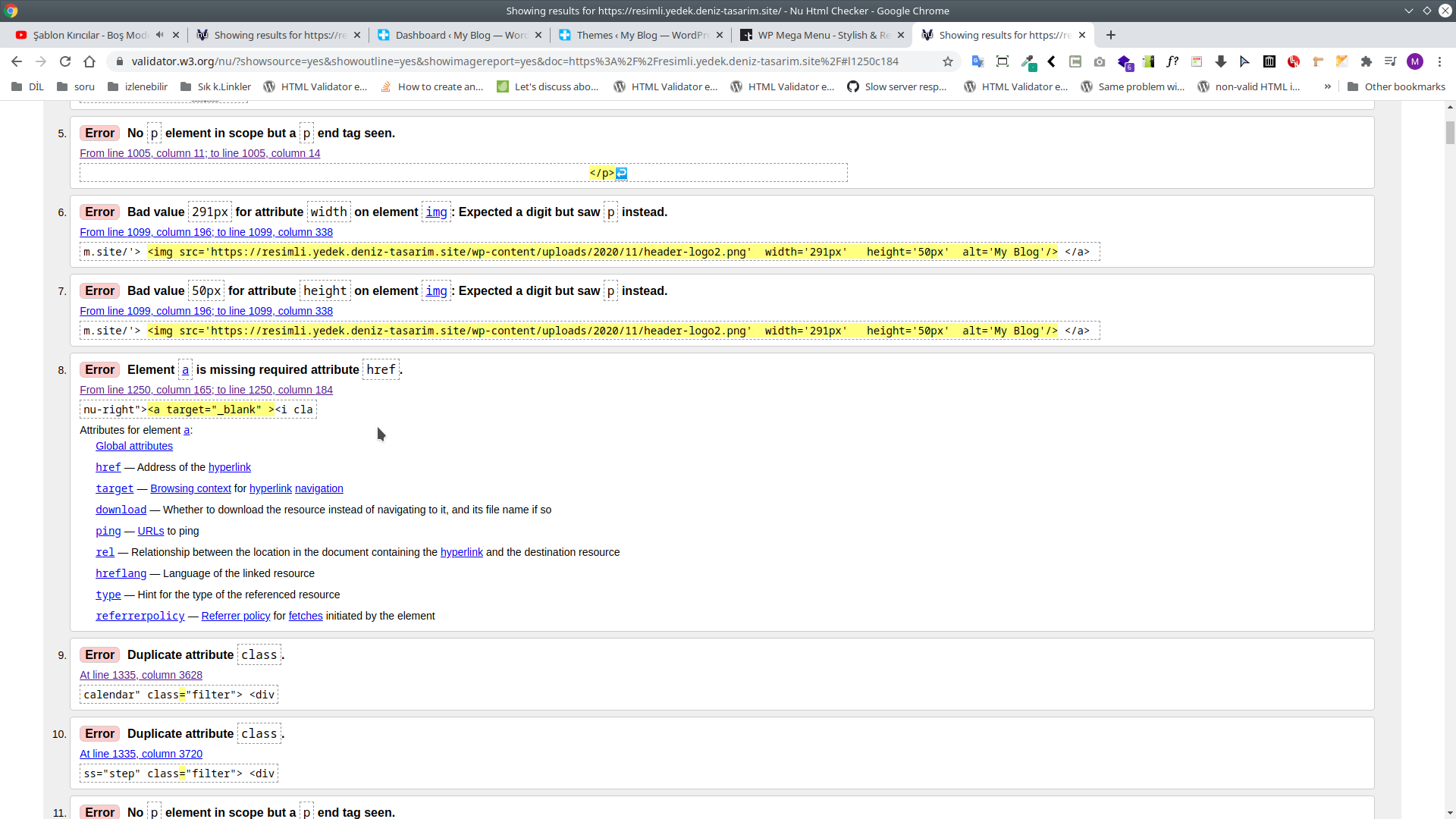Open the Global attributes link
The width and height of the screenshot is (1456, 819).
coord(134,446)
